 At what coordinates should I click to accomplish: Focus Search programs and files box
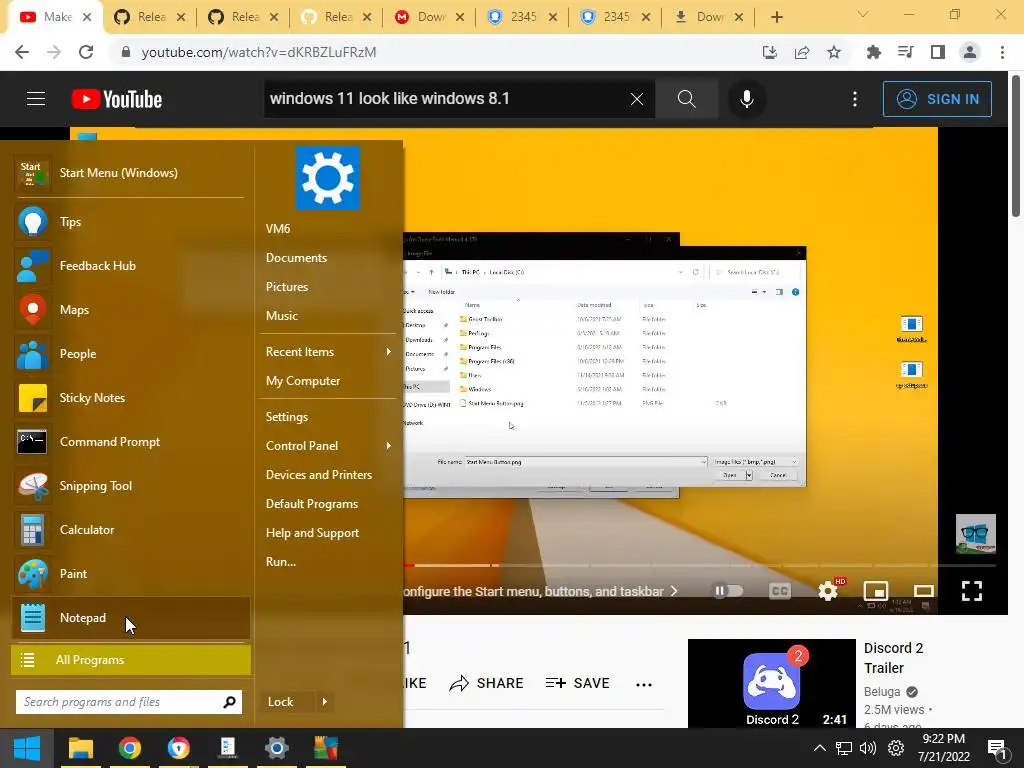pos(129,702)
